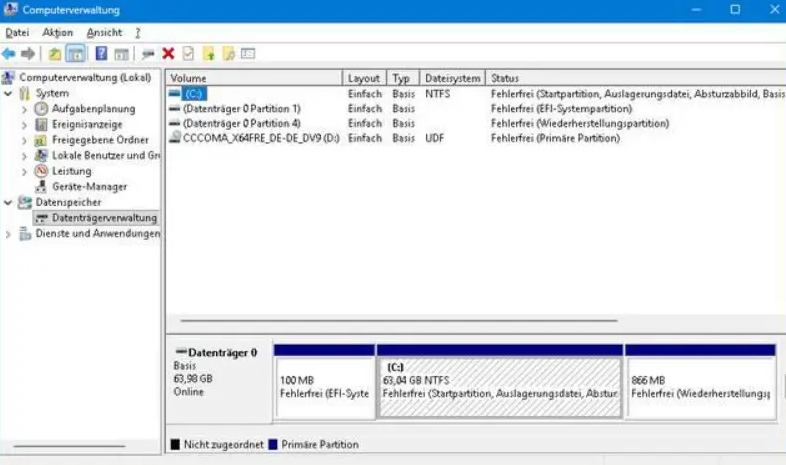Click the red X delete icon

coord(168,54)
